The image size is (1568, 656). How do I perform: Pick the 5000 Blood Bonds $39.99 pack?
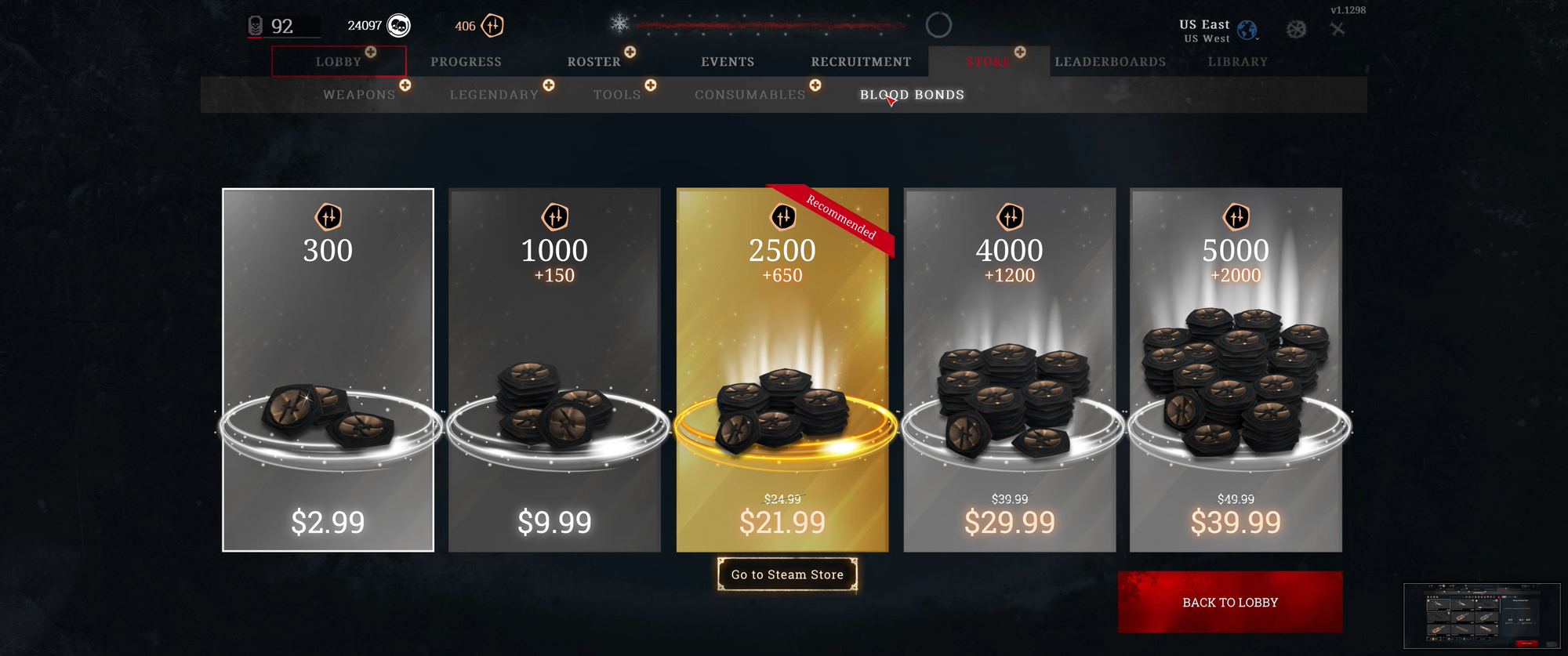point(1236,370)
